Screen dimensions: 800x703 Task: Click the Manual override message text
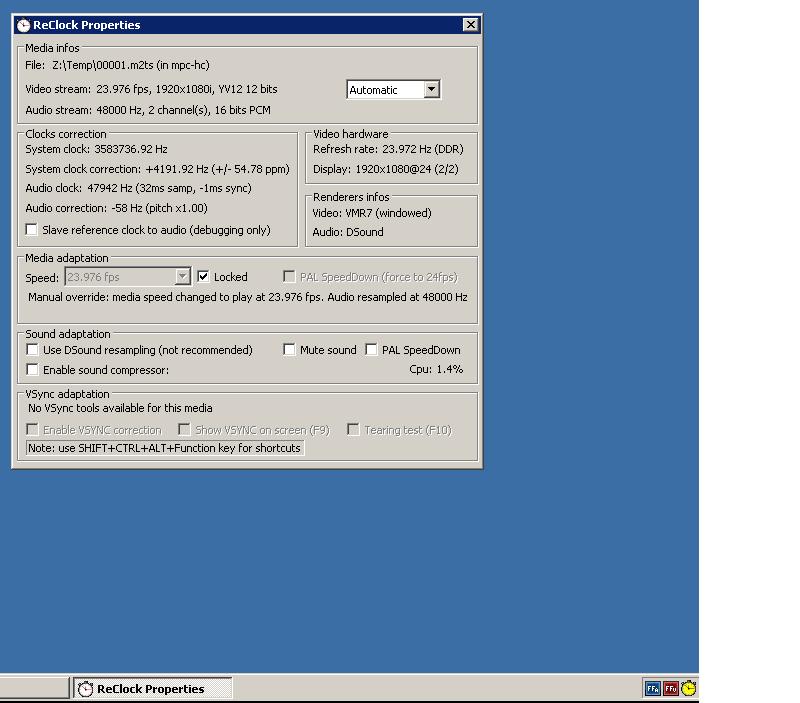247,297
